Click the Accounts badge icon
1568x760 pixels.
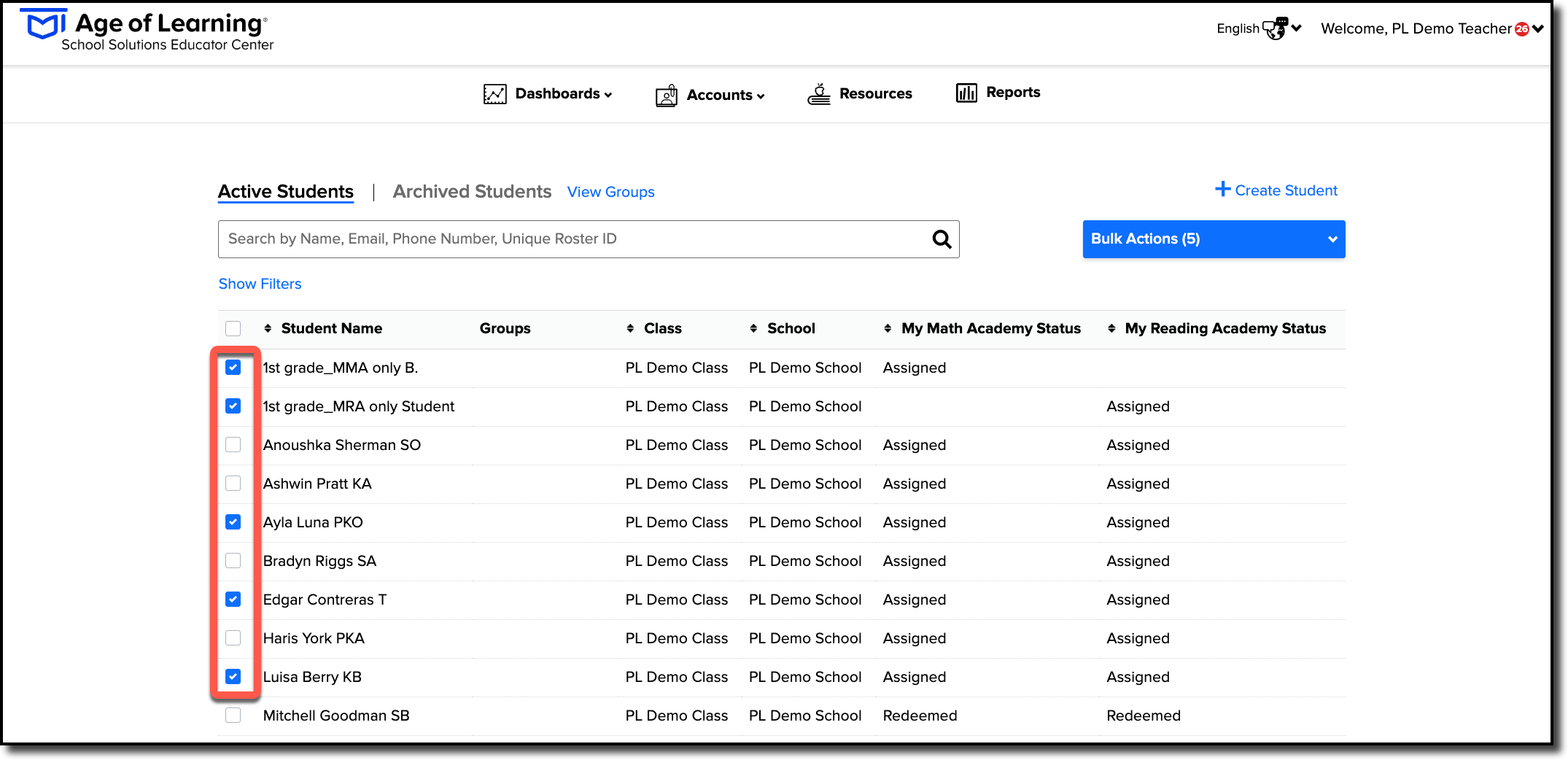click(x=667, y=96)
